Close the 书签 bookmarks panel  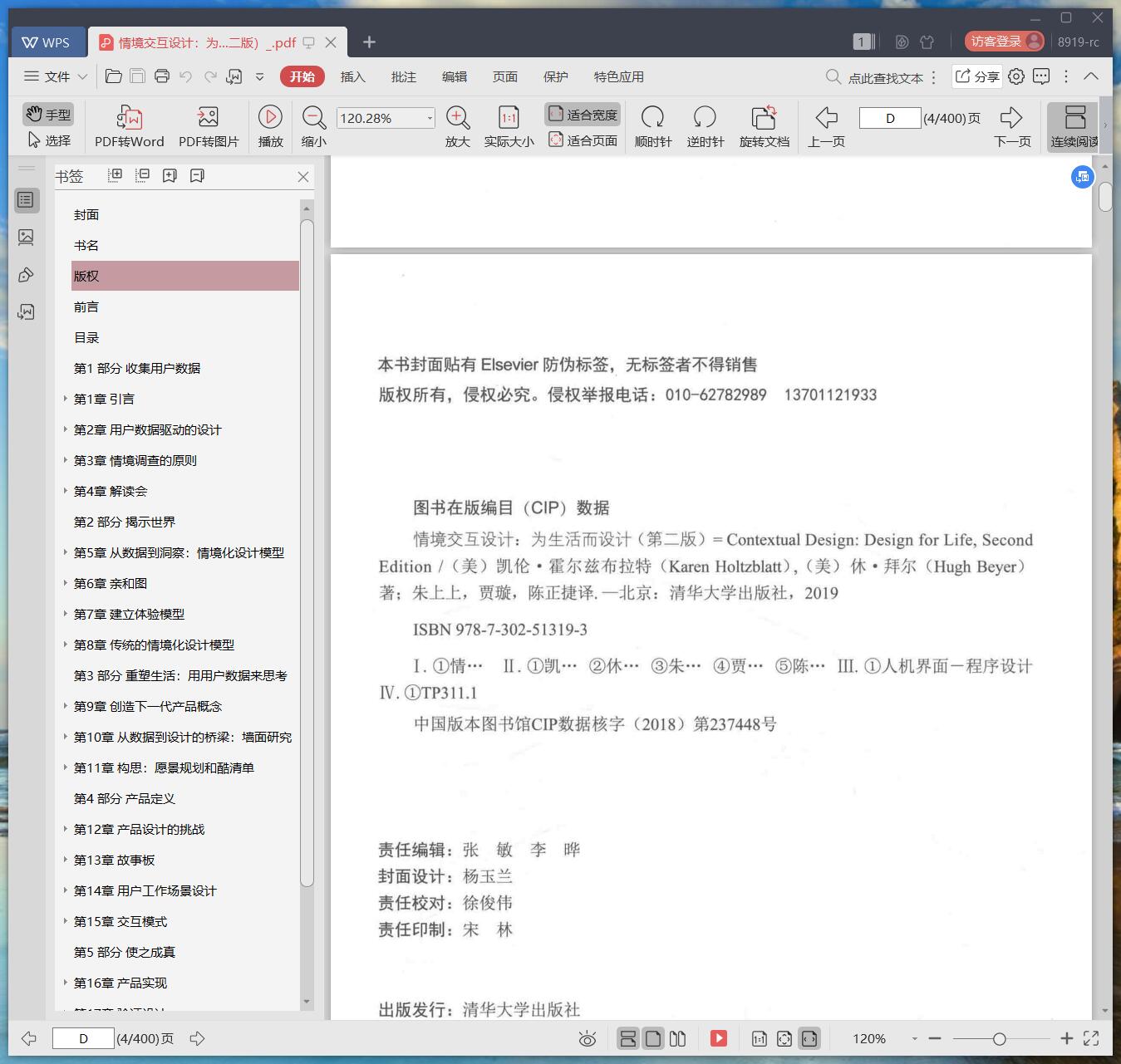pos(303,177)
